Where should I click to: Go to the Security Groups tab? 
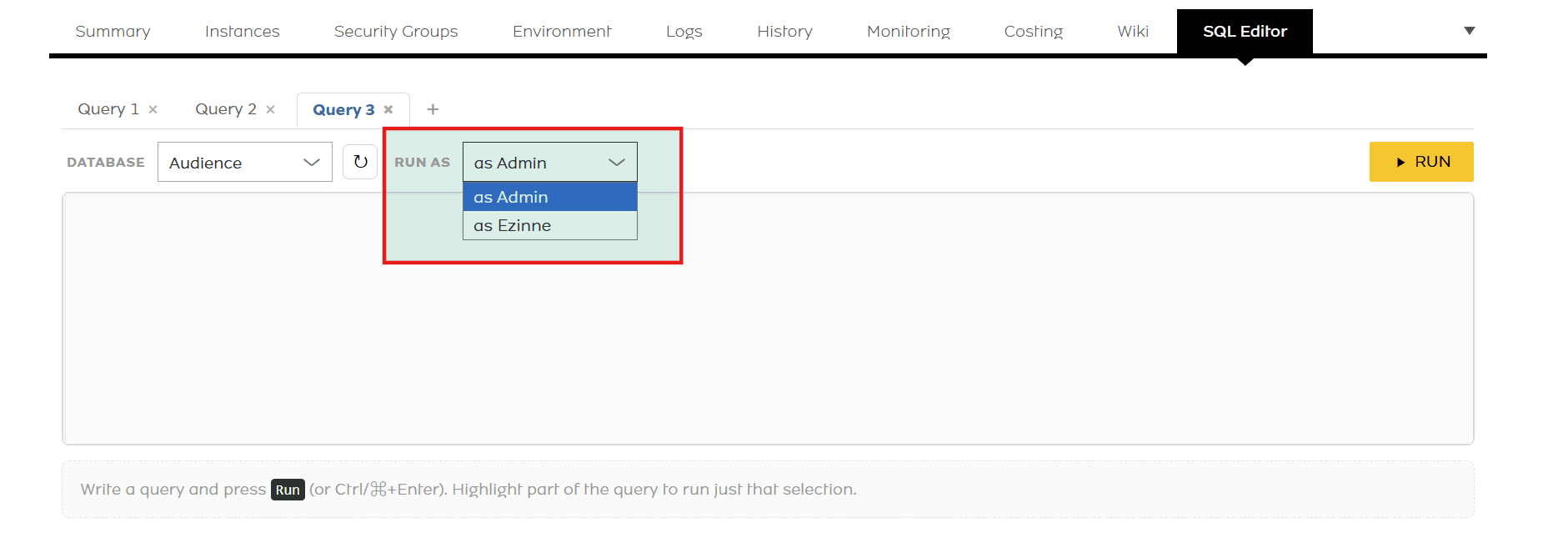[x=396, y=31]
